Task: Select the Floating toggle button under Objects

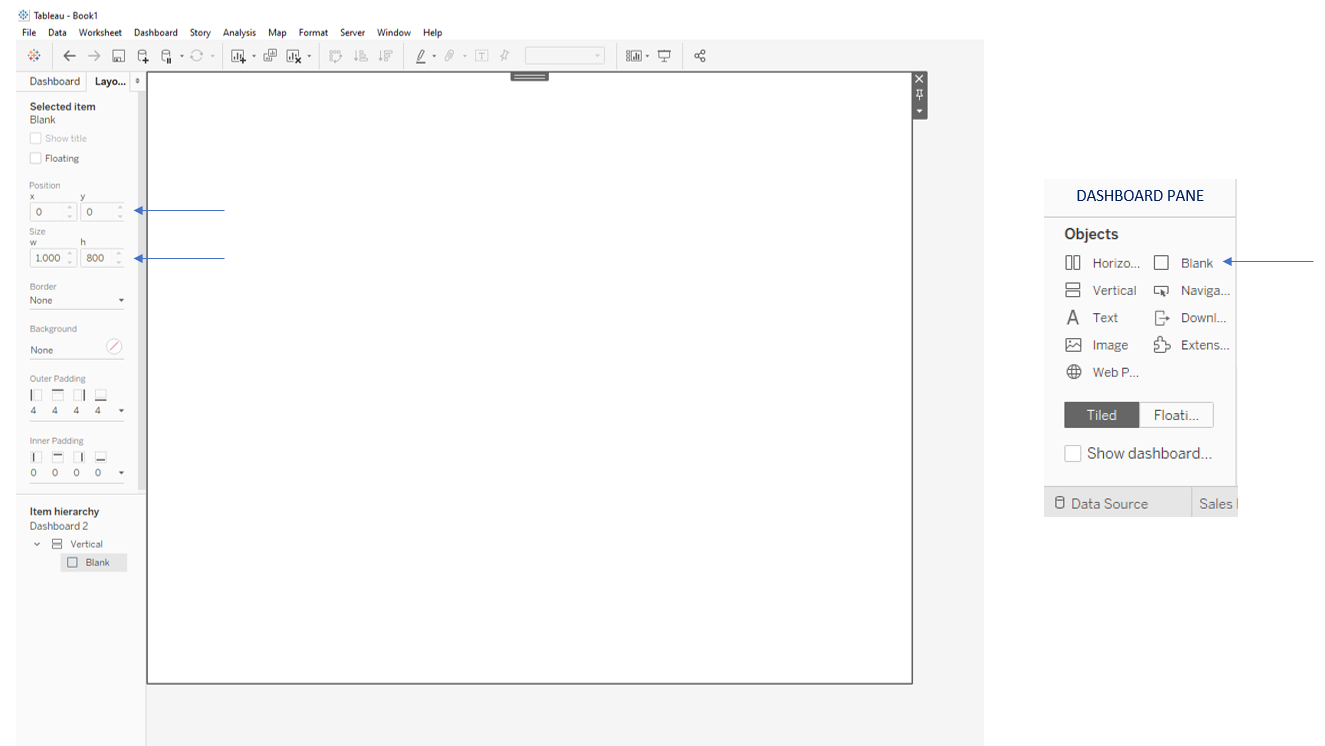Action: click(1176, 415)
